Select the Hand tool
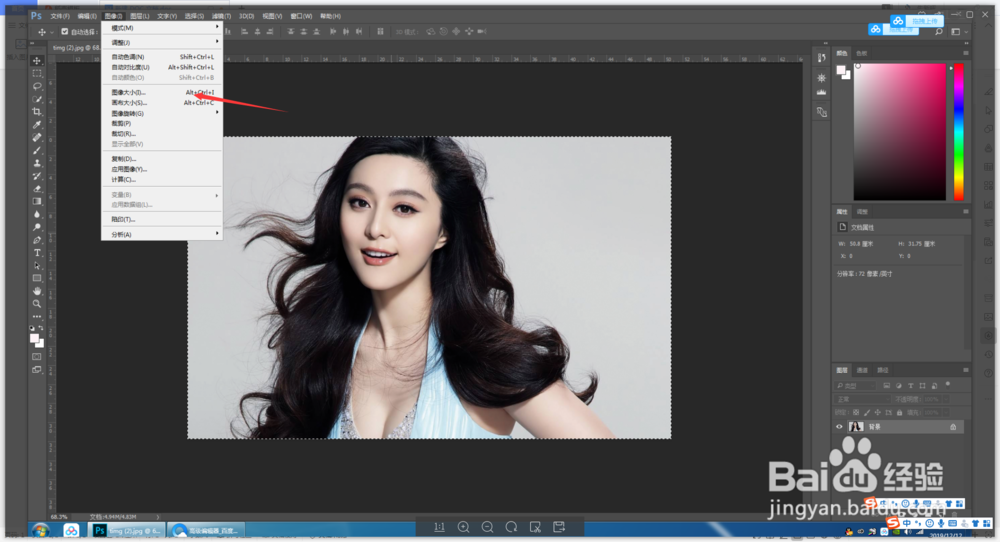 37,291
